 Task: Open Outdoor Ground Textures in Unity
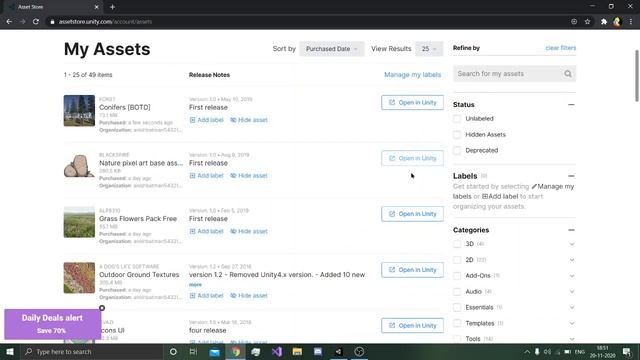(x=412, y=270)
